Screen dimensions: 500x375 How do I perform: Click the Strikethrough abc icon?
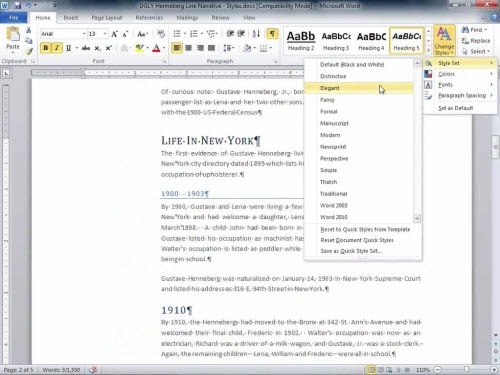[86, 48]
